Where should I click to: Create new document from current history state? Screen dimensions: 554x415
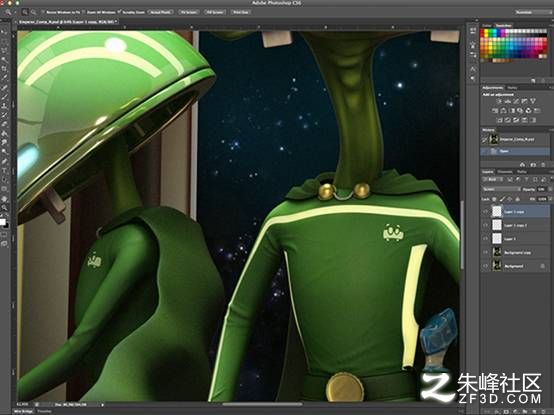click(523, 165)
